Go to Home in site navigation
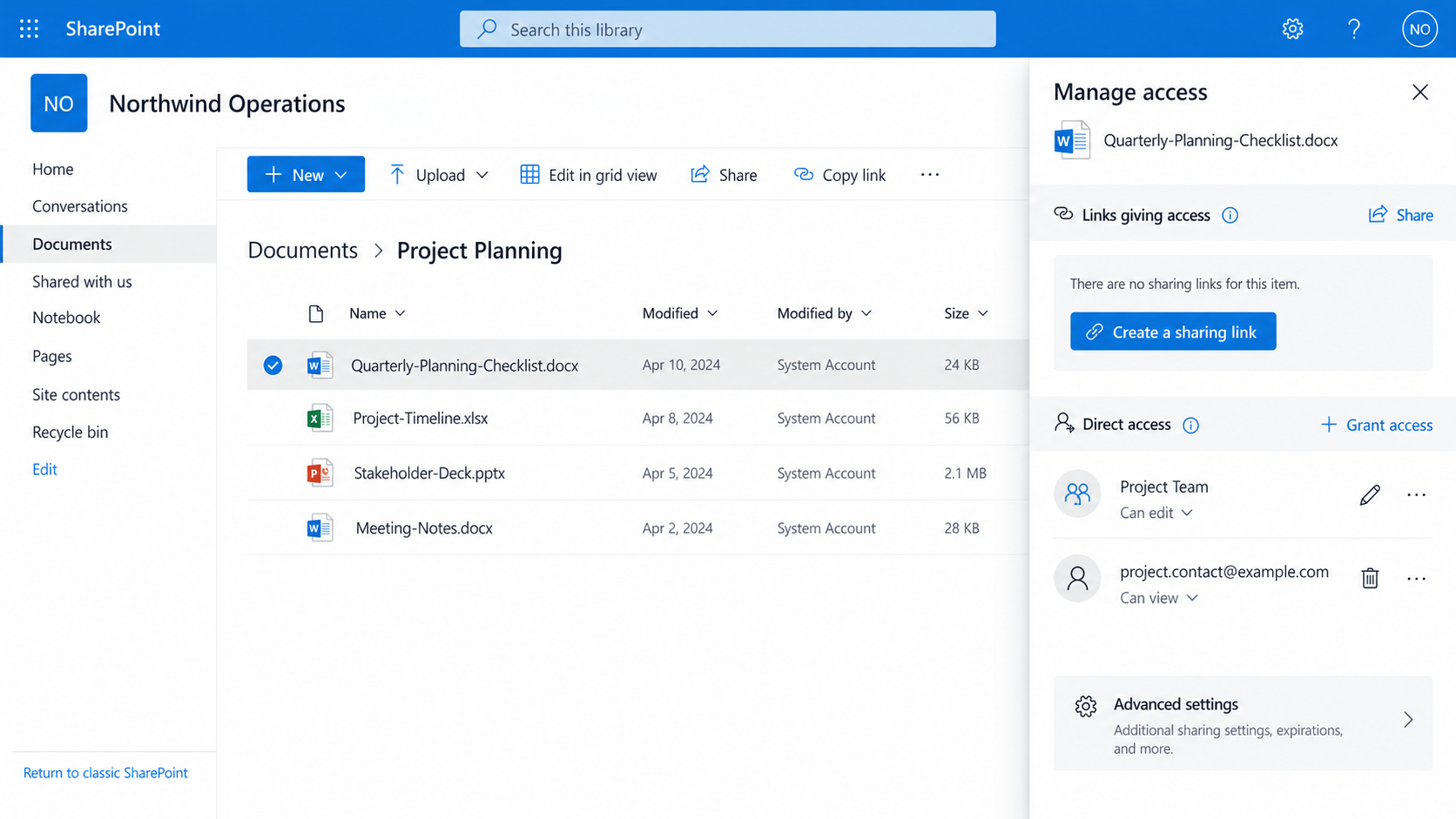The height and width of the screenshot is (819, 1456). pyautogui.click(x=53, y=169)
